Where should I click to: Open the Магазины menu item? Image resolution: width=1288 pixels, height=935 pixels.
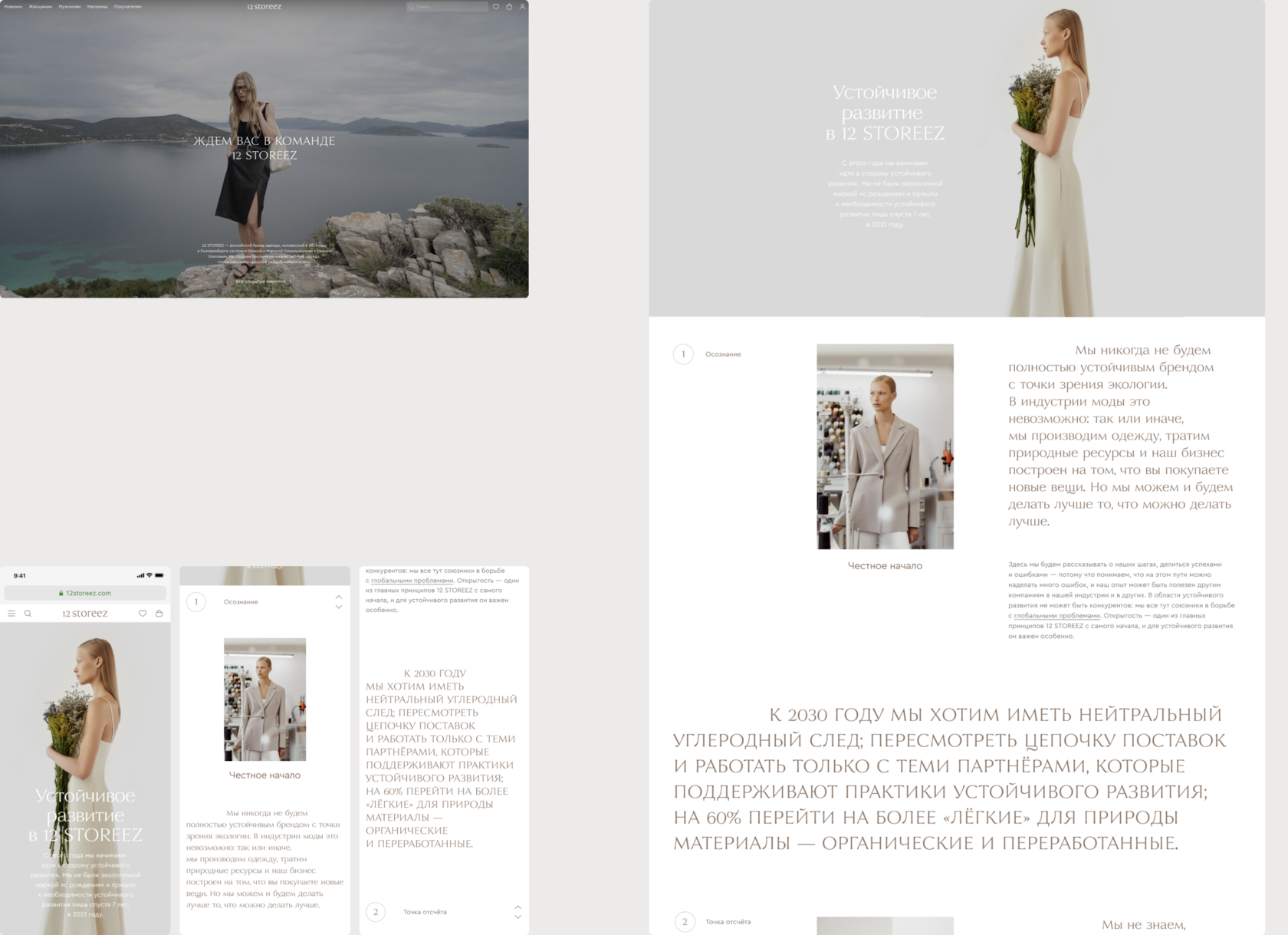(97, 7)
